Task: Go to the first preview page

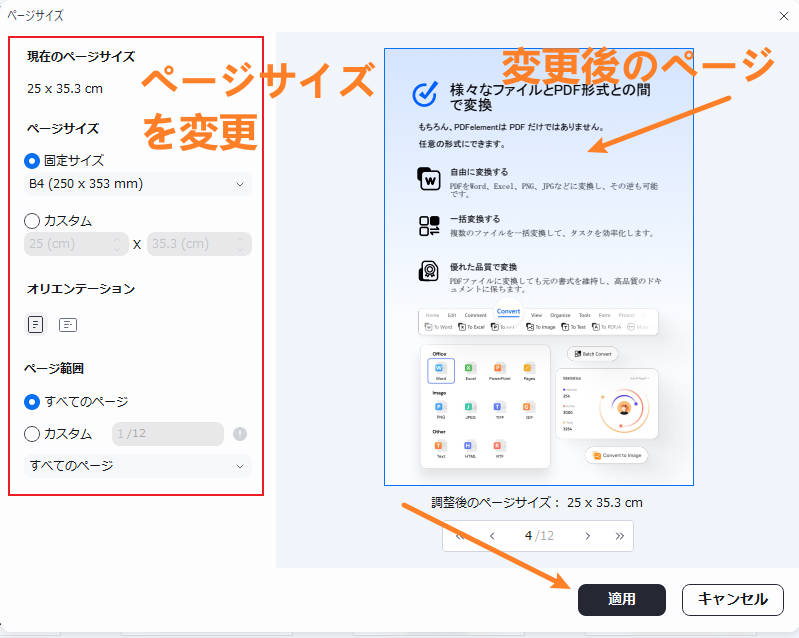Action: (460, 536)
